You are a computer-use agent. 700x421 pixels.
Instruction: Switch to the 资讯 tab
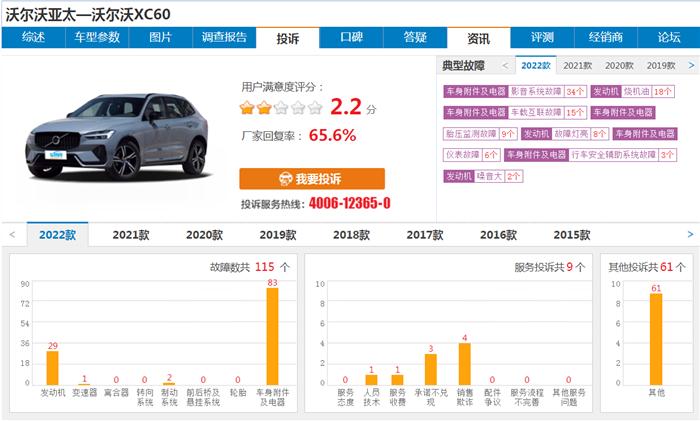[x=479, y=38]
